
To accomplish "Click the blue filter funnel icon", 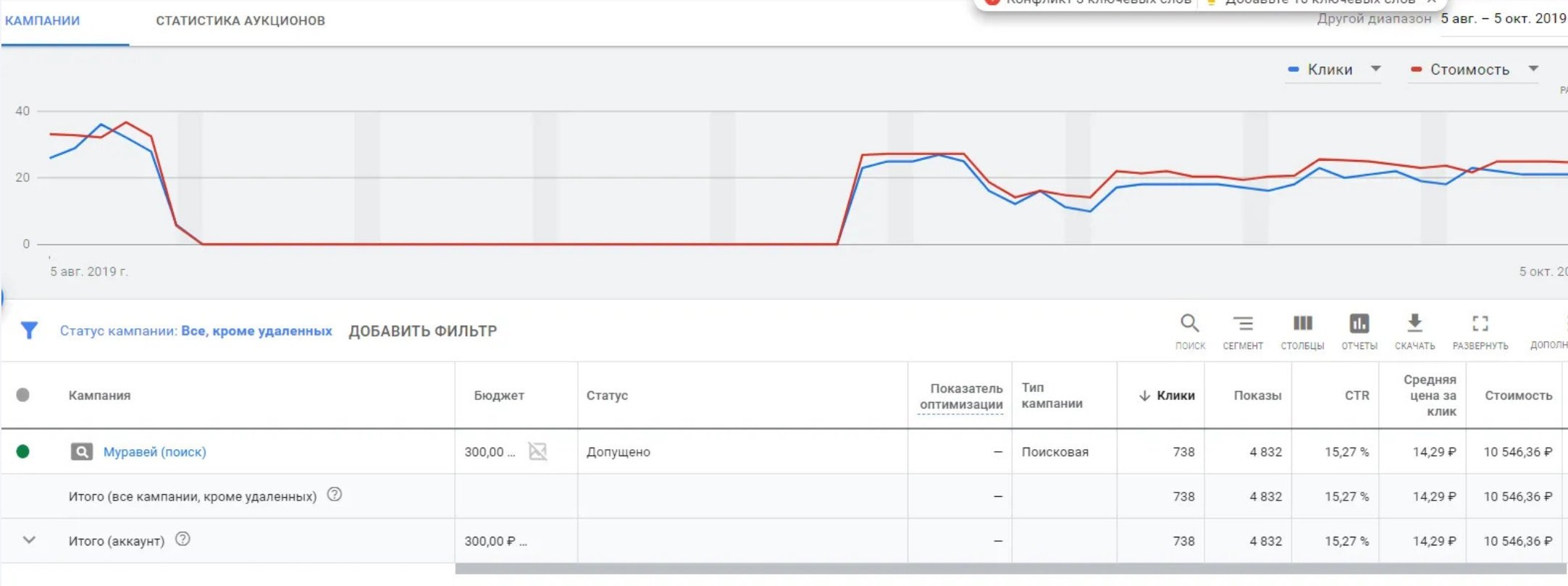I will click(x=29, y=331).
